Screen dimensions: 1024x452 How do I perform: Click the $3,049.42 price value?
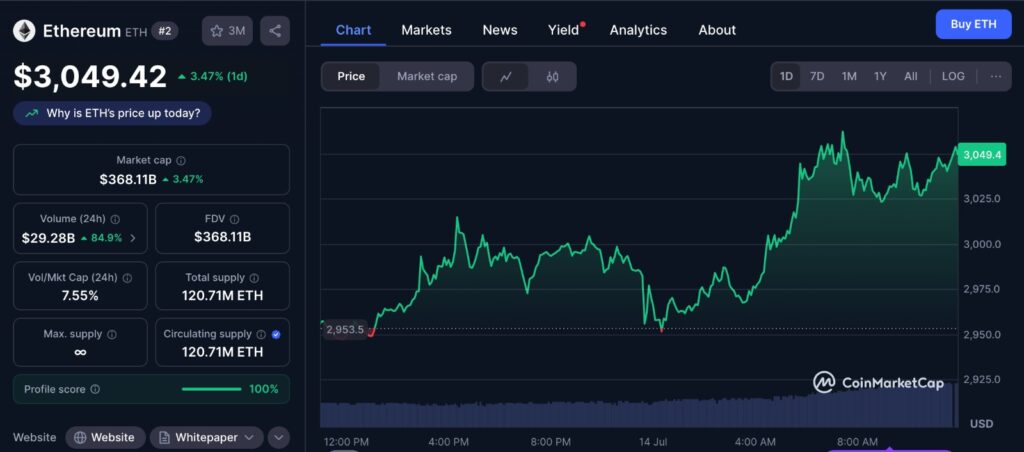90,77
